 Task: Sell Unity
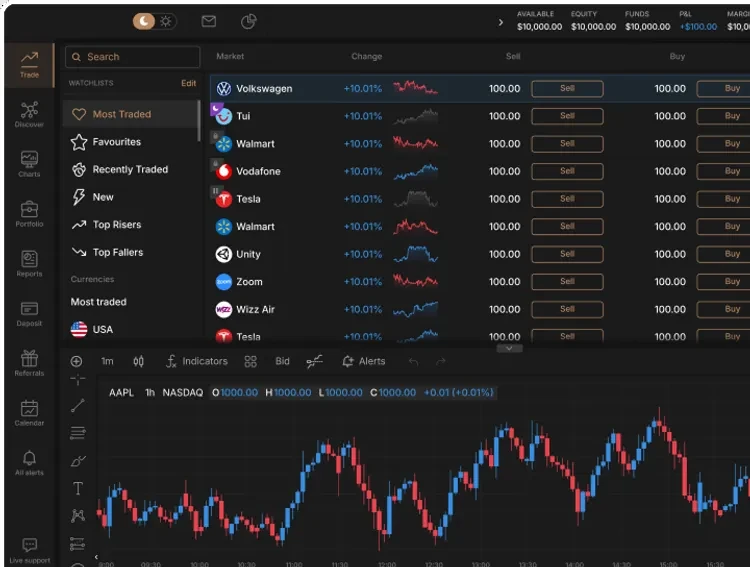tap(567, 254)
